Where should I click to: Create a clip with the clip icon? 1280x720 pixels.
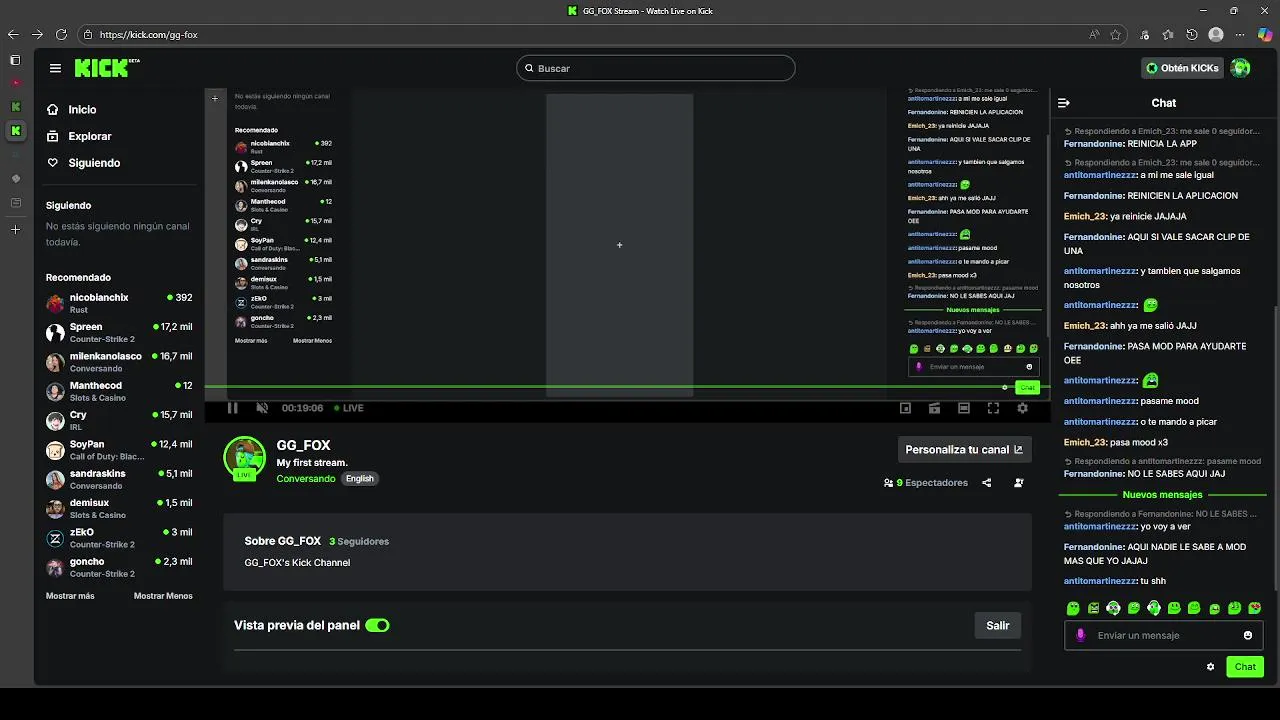[934, 408]
